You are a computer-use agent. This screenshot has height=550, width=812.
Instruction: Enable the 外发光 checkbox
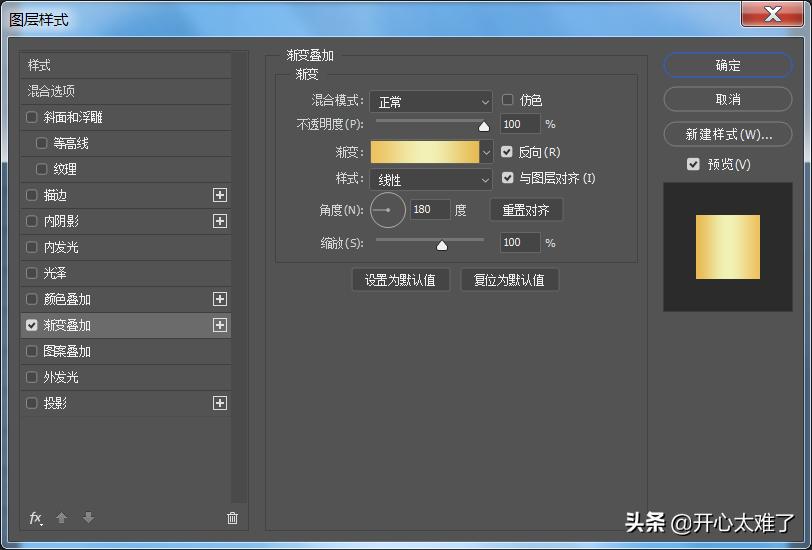click(x=32, y=377)
